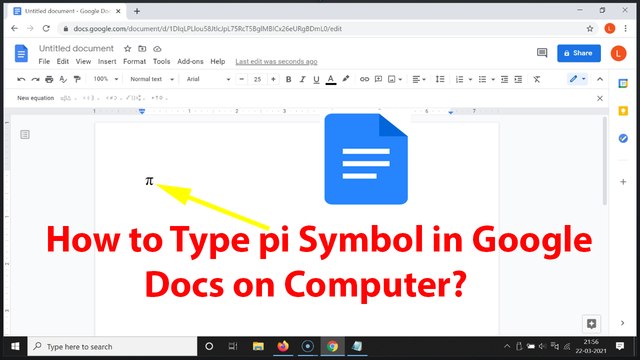The image size is (640, 360).
Task: Open text alignment dropdown
Action: tap(419, 79)
